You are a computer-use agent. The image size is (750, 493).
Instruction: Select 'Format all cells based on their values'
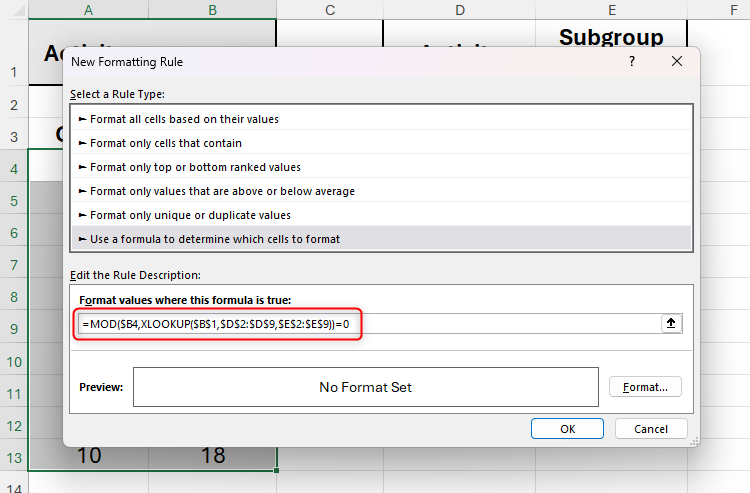pyautogui.click(x=184, y=119)
